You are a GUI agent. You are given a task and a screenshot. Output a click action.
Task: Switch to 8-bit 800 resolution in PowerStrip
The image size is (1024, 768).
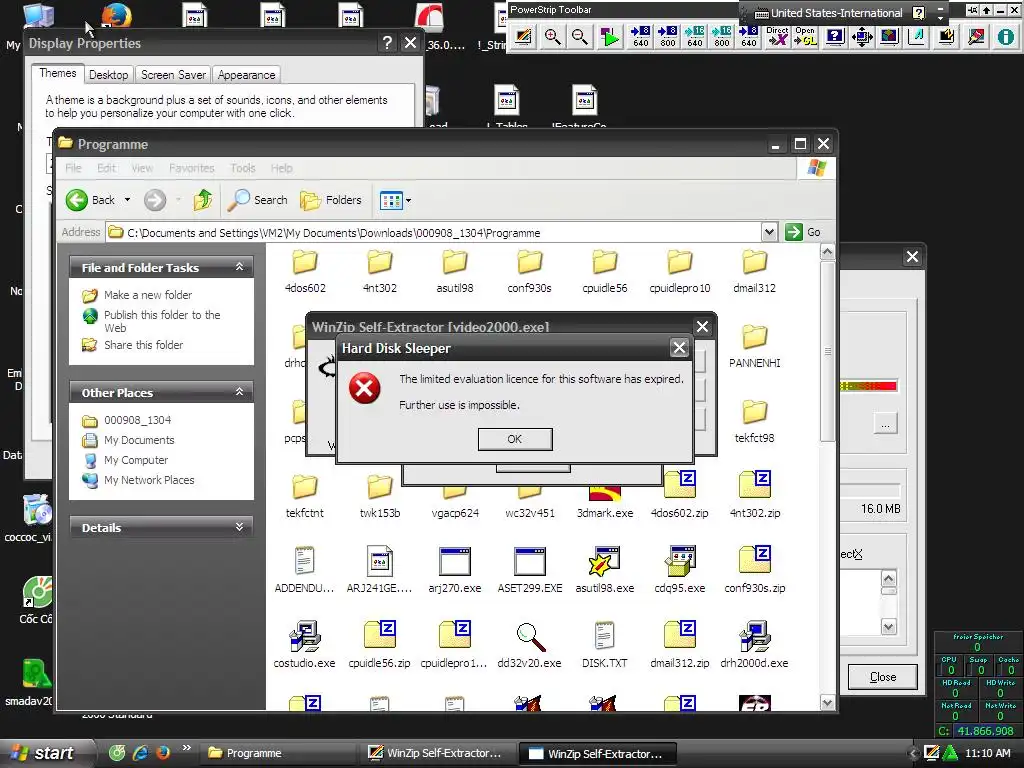(x=667, y=37)
